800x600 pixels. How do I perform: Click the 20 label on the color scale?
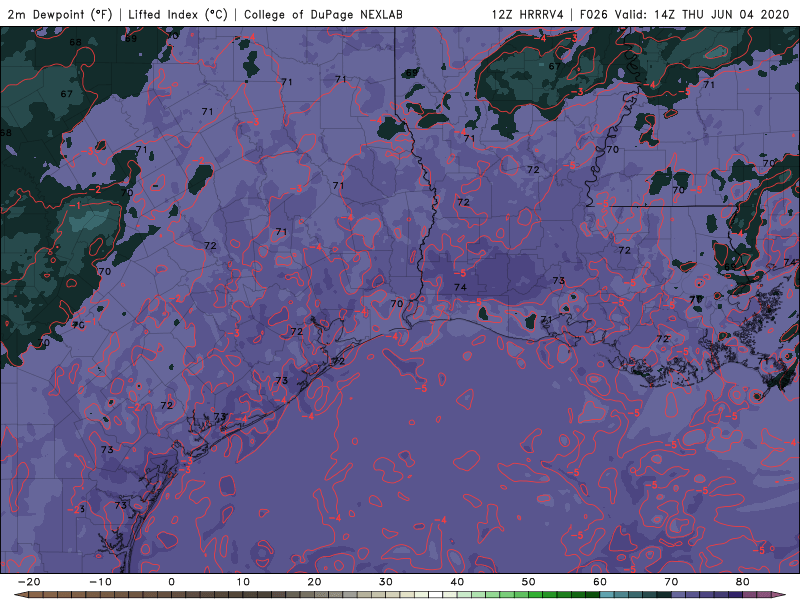(314, 582)
